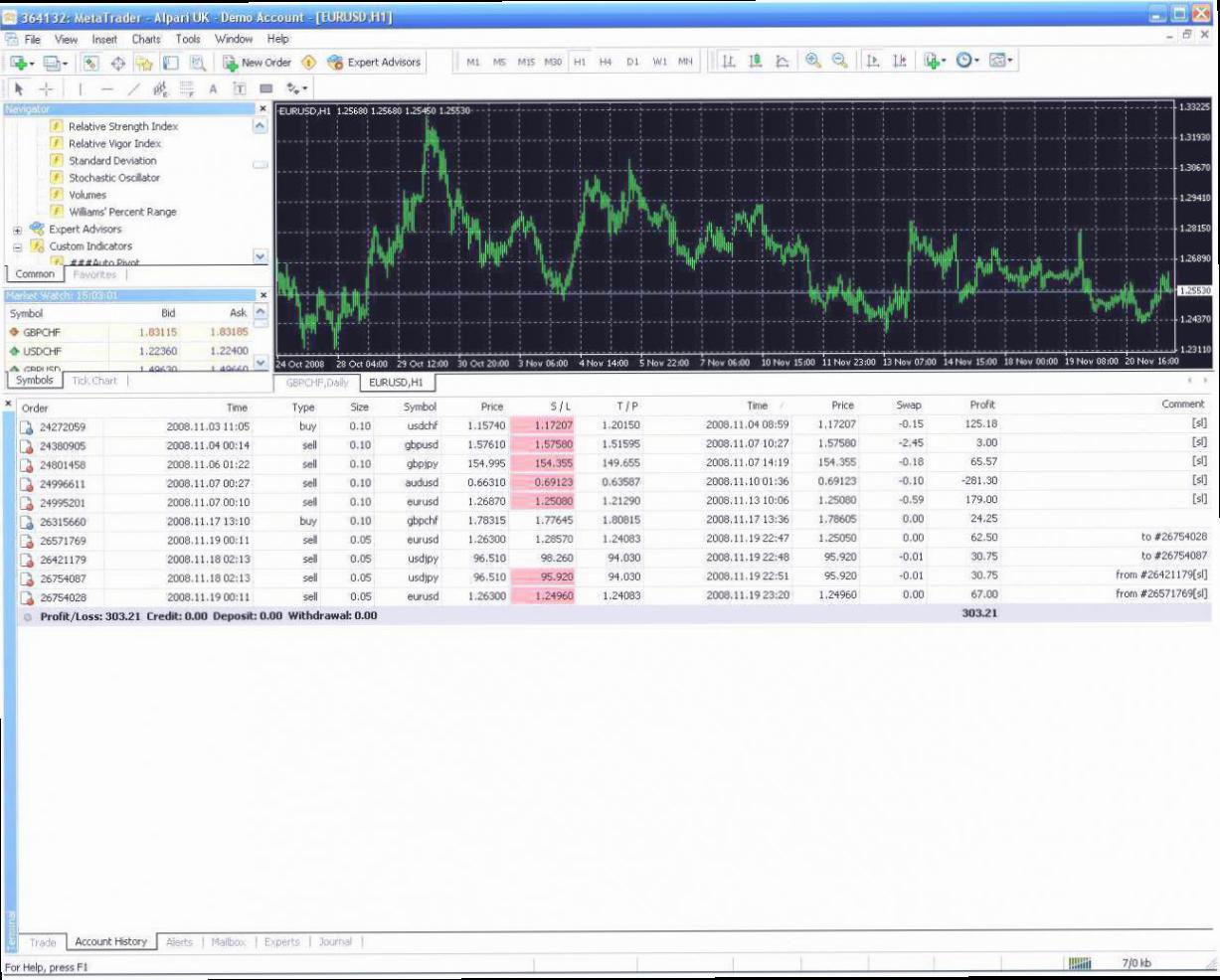The height and width of the screenshot is (980, 1220).
Task: Switch chart to D1 timeframe
Action: (632, 63)
